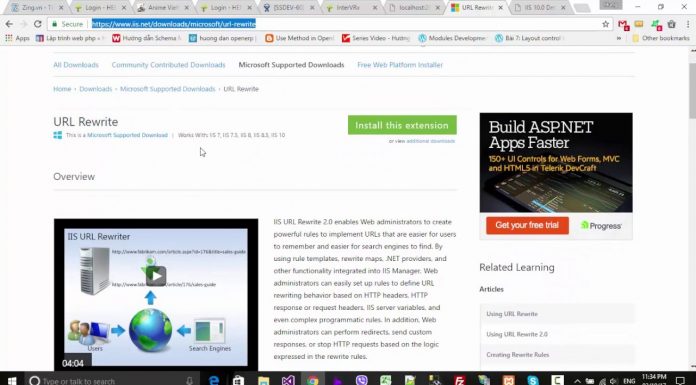Click the ENG language indicator
This screenshot has height=385, width=696.
[x=629, y=381]
